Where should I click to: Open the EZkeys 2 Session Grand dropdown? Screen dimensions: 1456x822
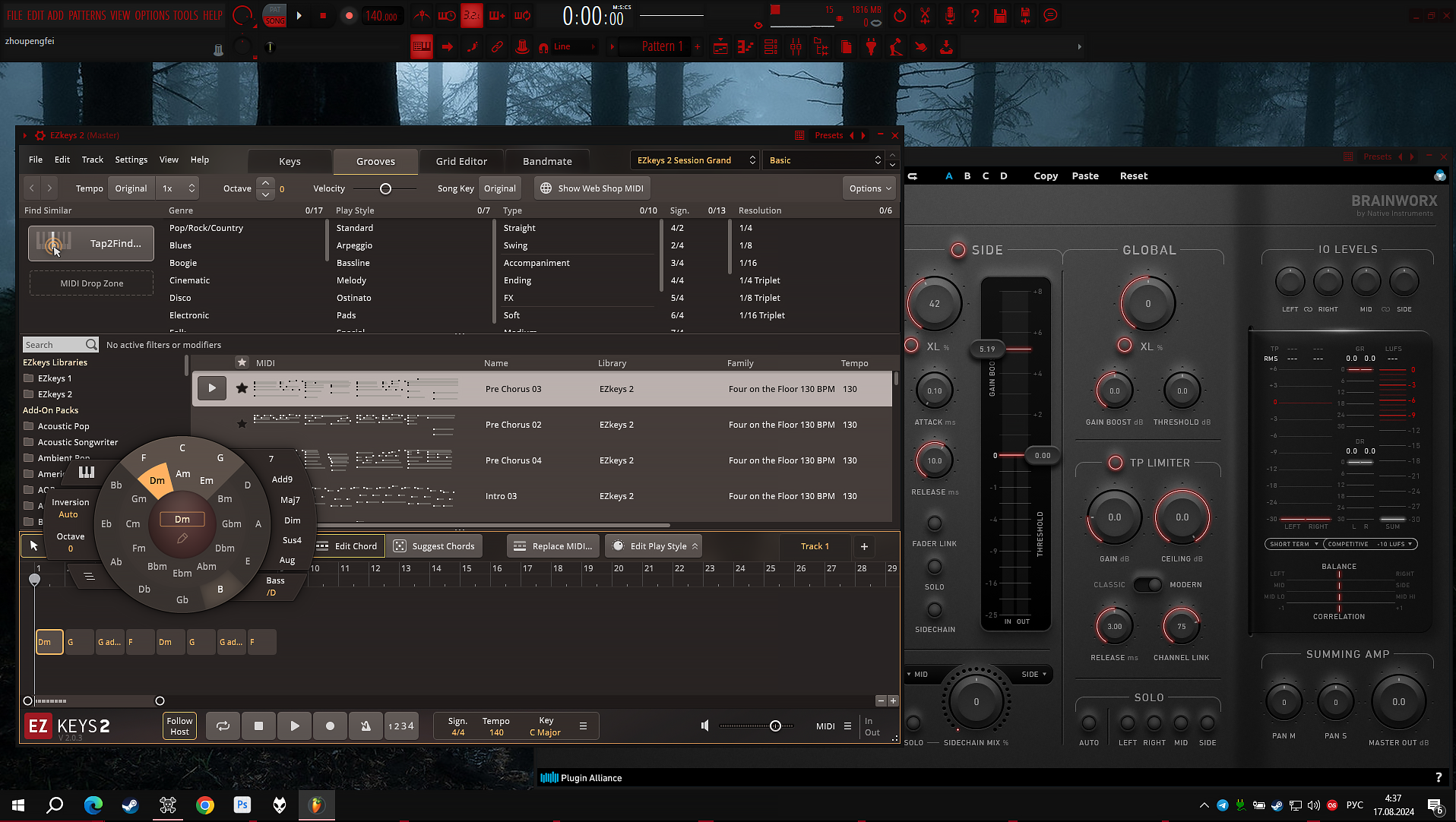pyautogui.click(x=695, y=160)
